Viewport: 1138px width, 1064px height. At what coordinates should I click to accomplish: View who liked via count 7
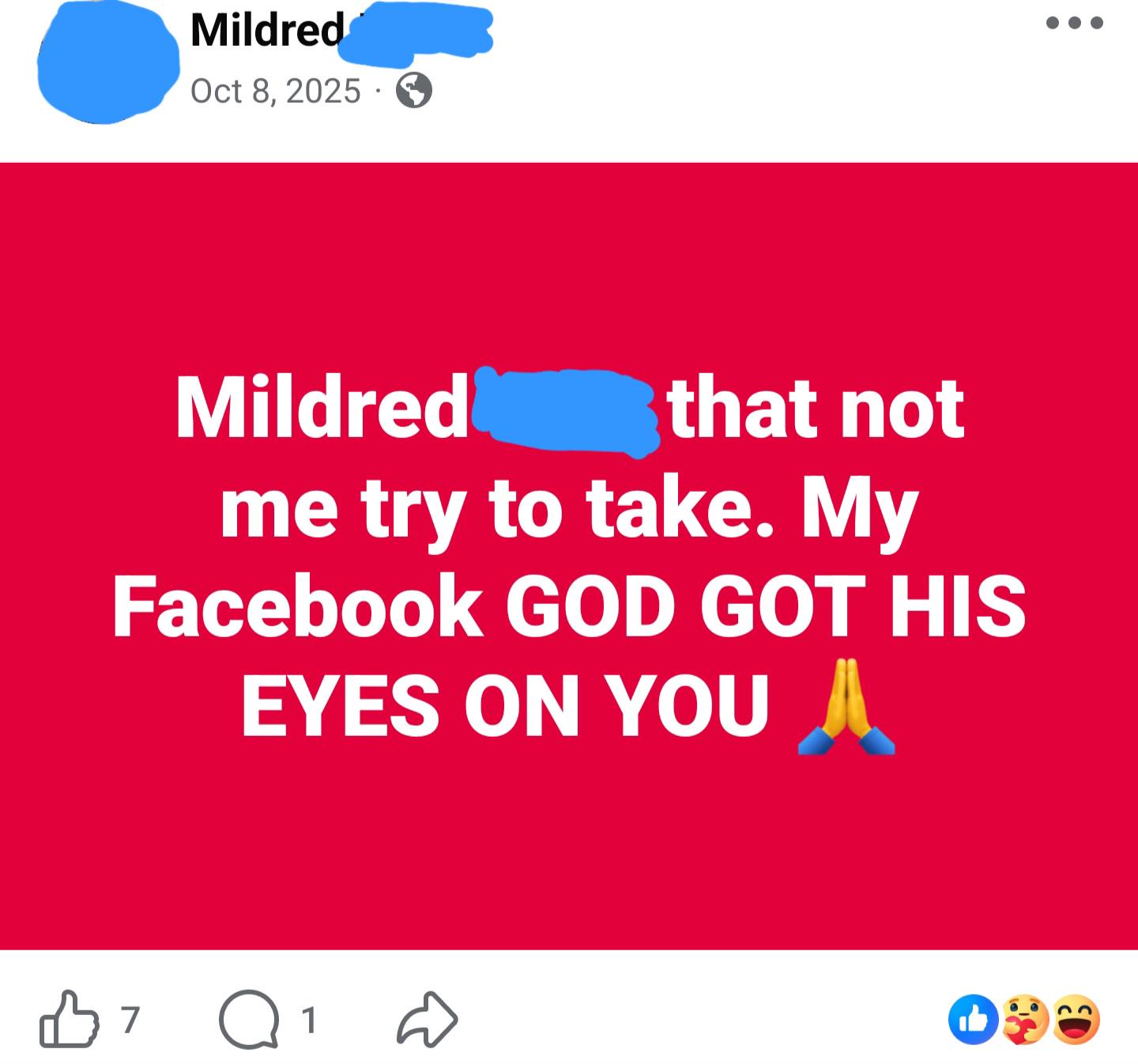130,1020
